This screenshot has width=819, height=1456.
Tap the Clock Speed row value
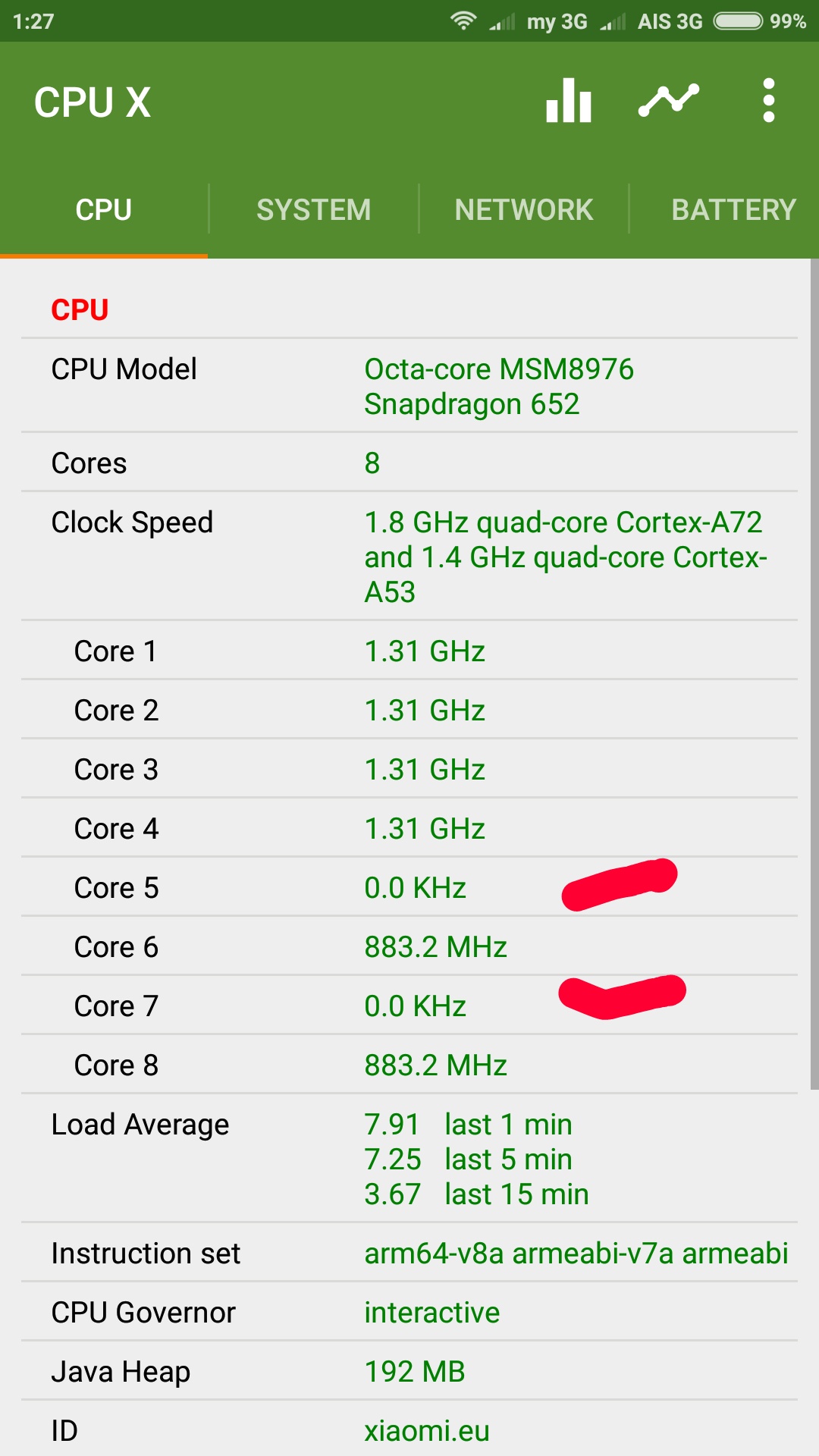566,557
